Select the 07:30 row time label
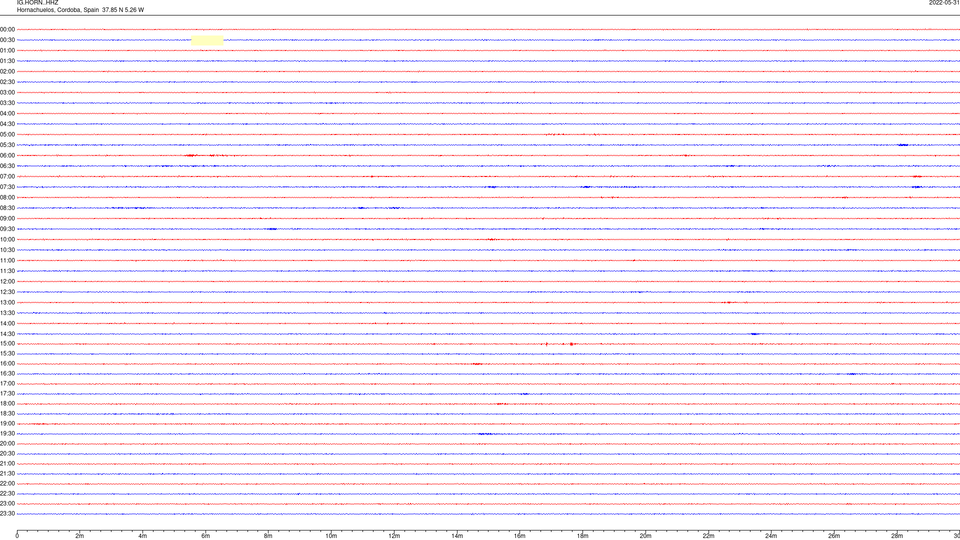Image resolution: width=960 pixels, height=540 pixels. pos(7,187)
